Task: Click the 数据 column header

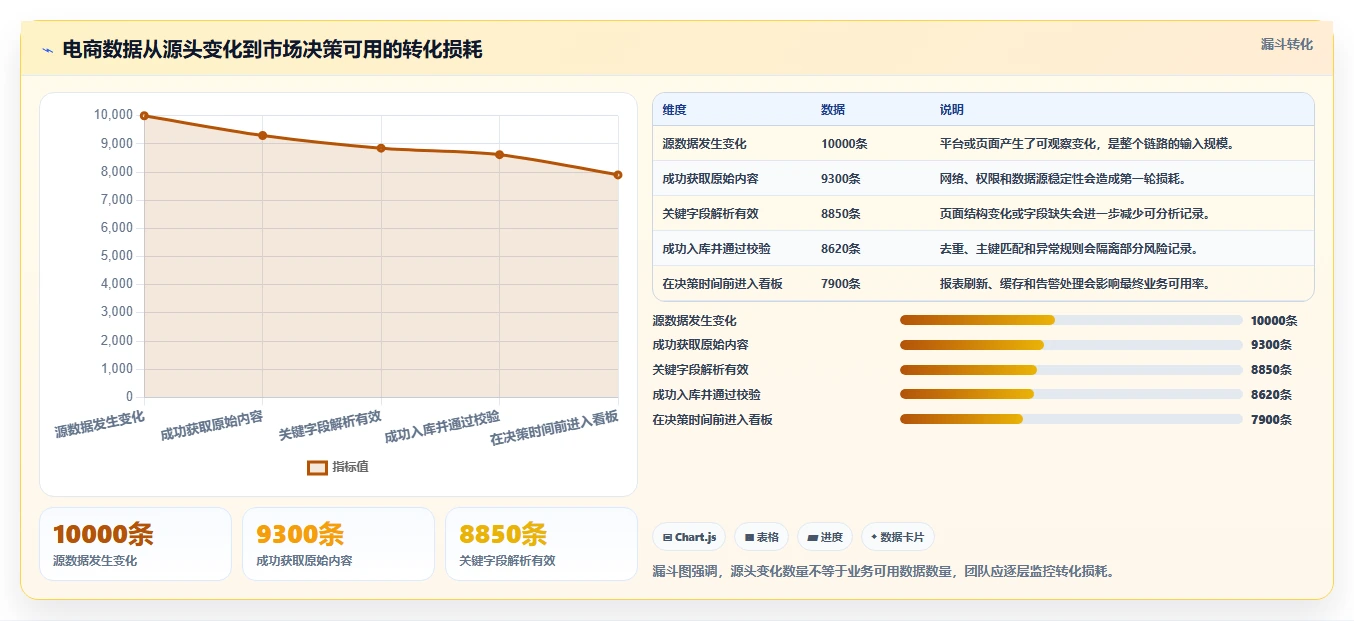Action: coord(833,110)
